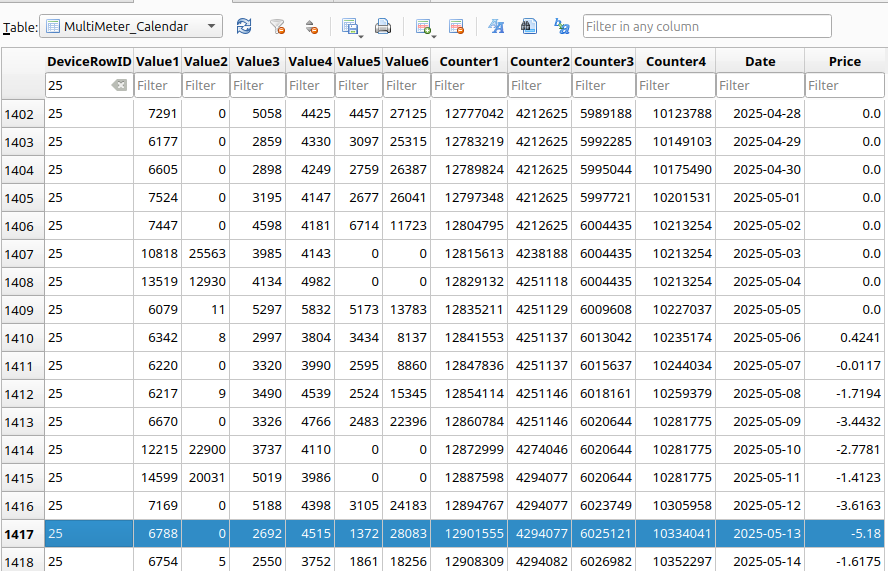
Task: Select row header 1414
Action: point(23,450)
